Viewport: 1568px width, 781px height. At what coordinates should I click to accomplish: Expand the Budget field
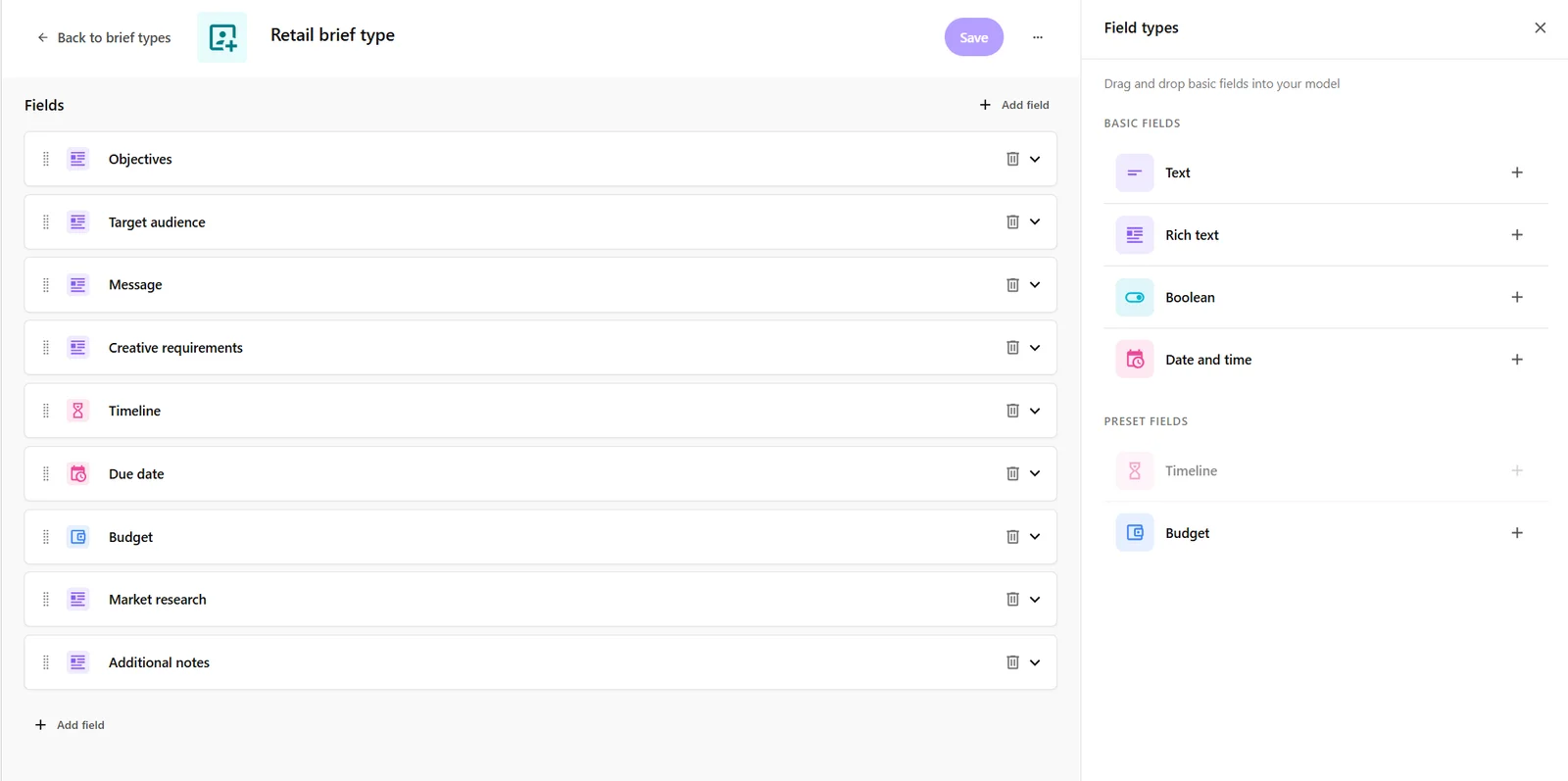1035,537
